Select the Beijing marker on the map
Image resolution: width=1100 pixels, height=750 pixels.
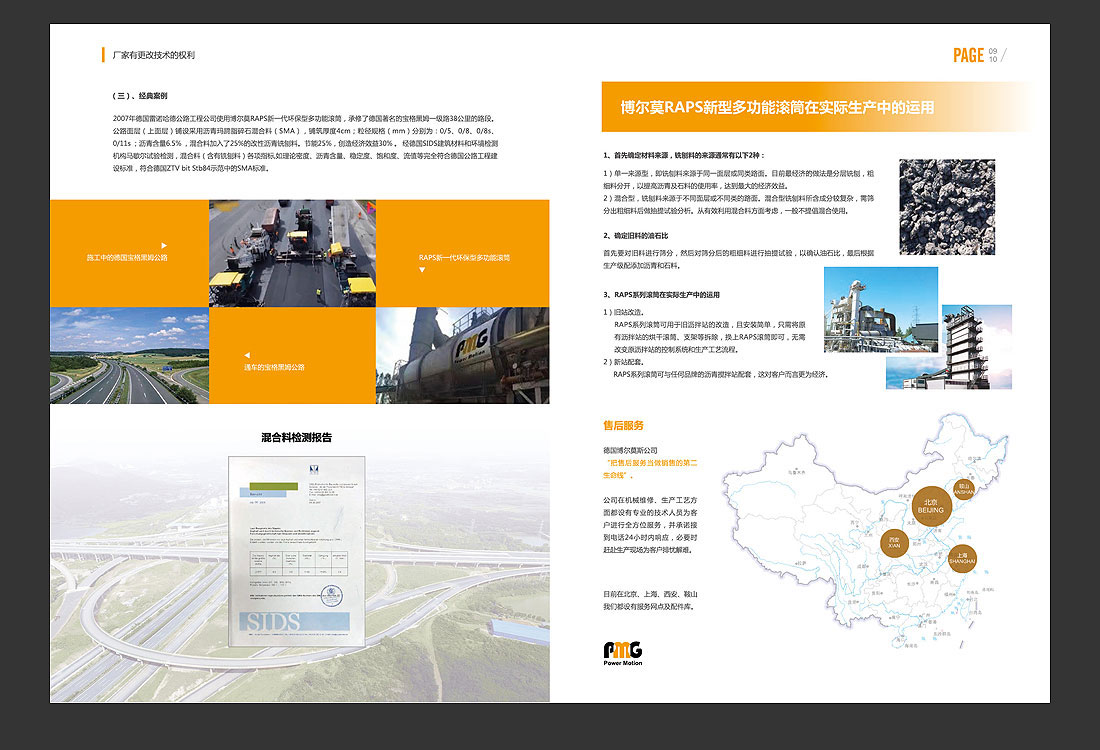coord(931,505)
